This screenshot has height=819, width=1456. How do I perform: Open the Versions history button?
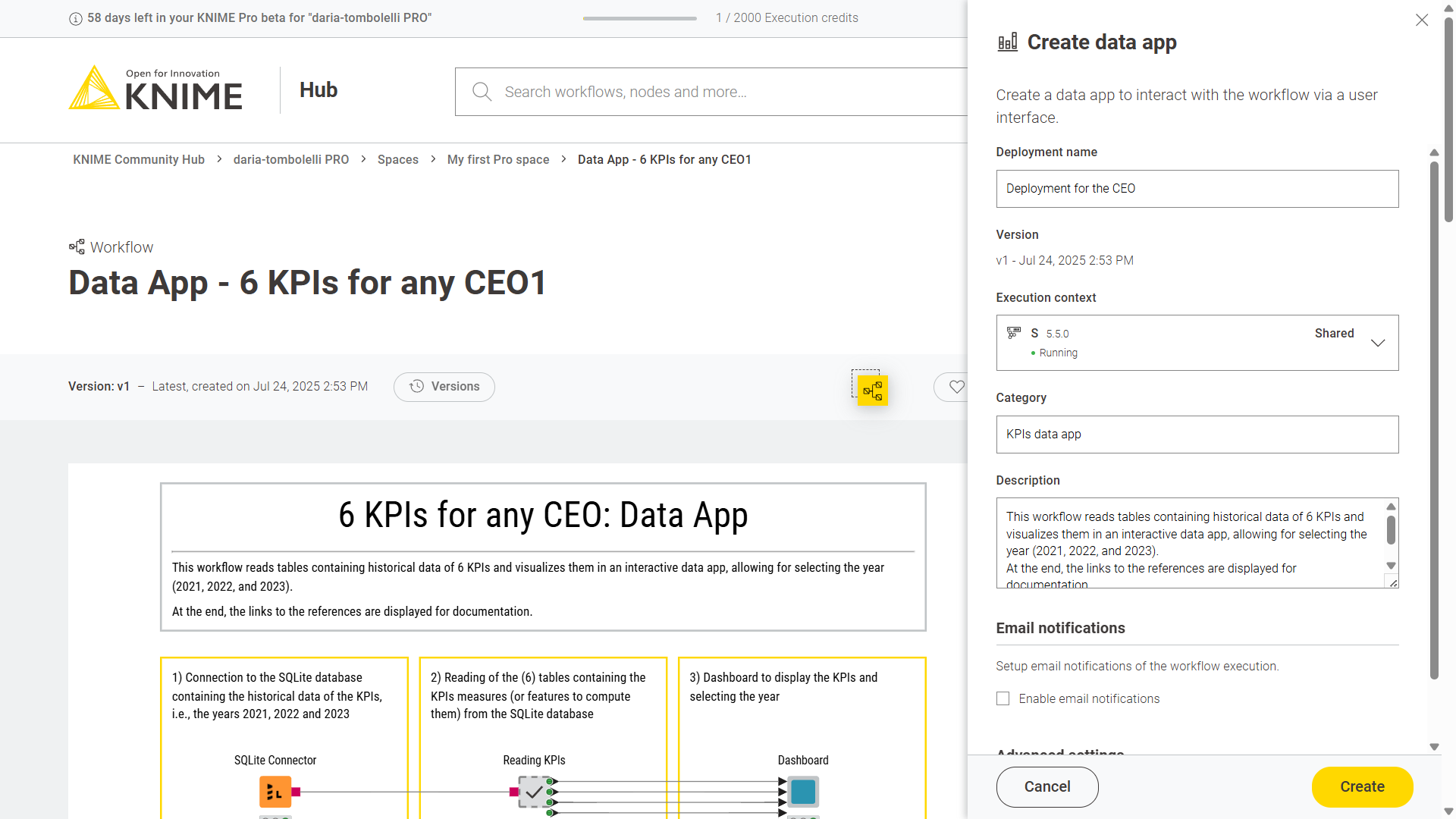[444, 387]
